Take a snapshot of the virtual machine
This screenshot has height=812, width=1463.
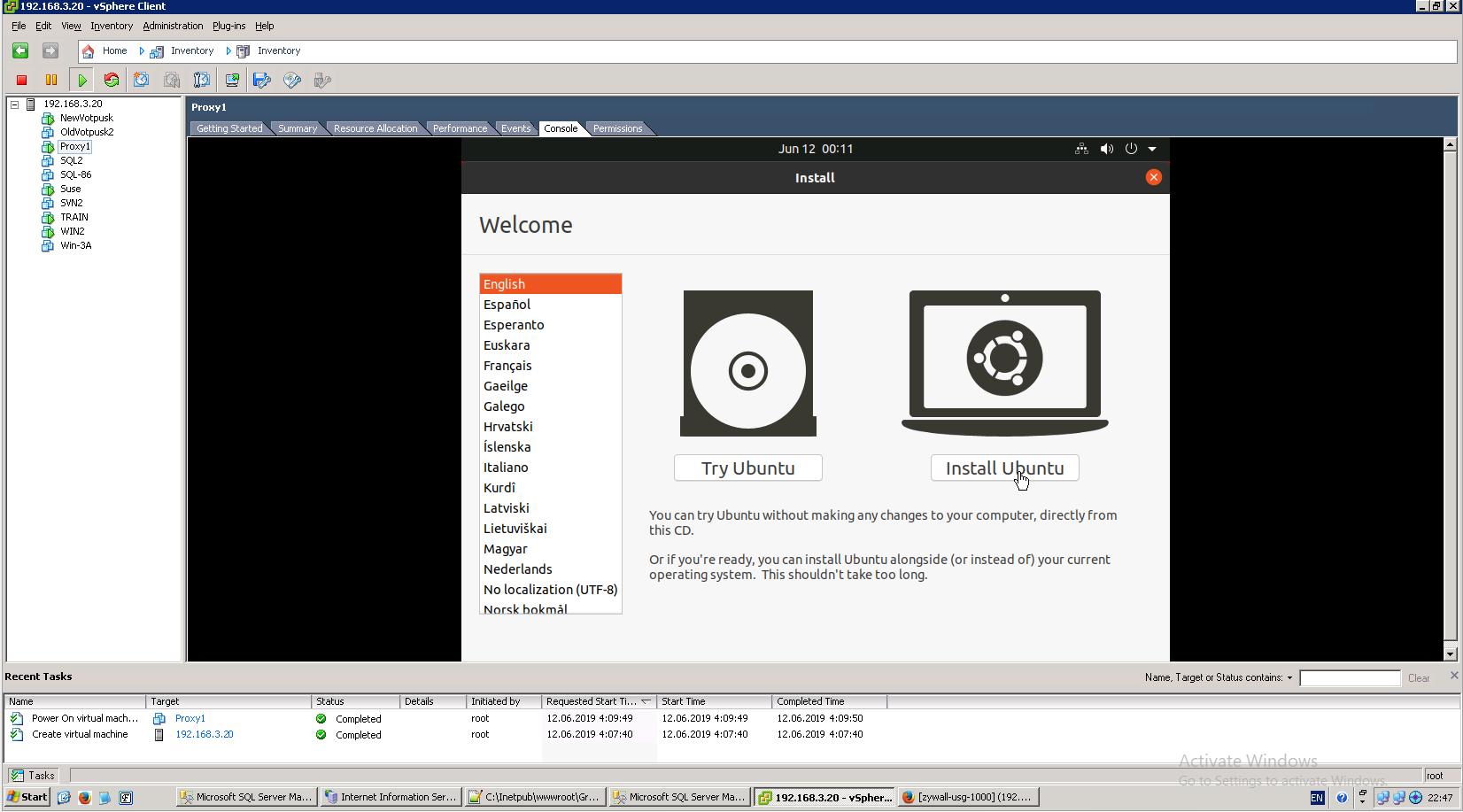pos(142,81)
